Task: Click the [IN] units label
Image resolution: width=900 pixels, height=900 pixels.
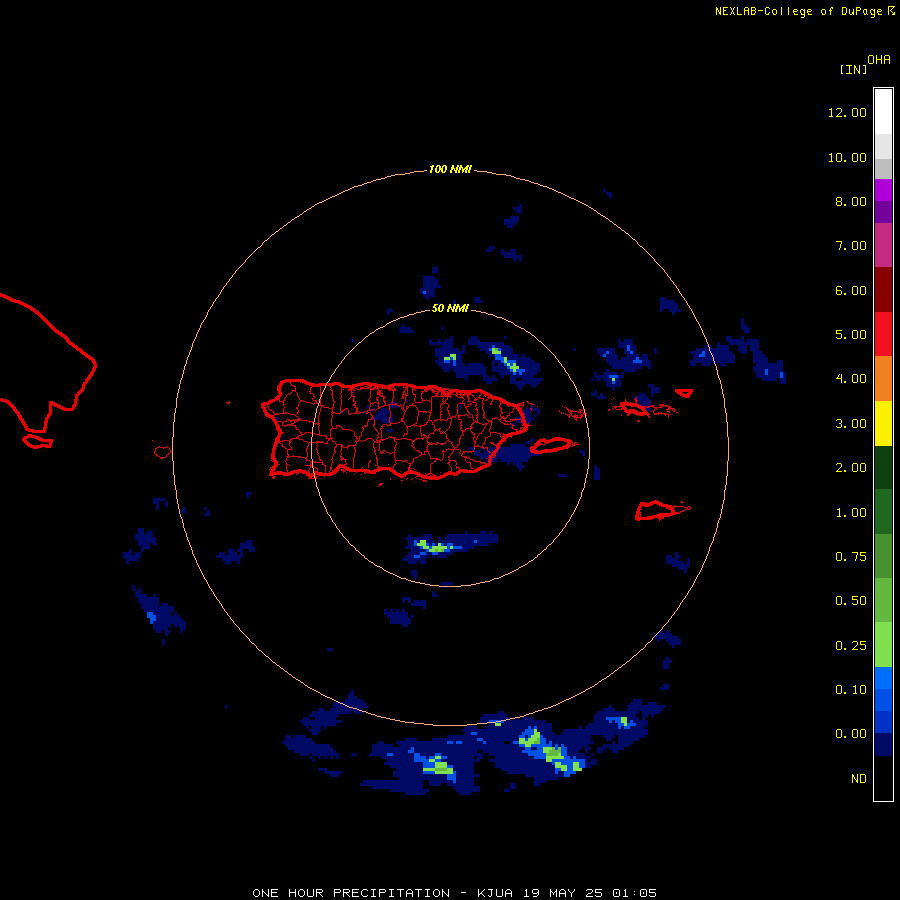Action: click(x=853, y=69)
